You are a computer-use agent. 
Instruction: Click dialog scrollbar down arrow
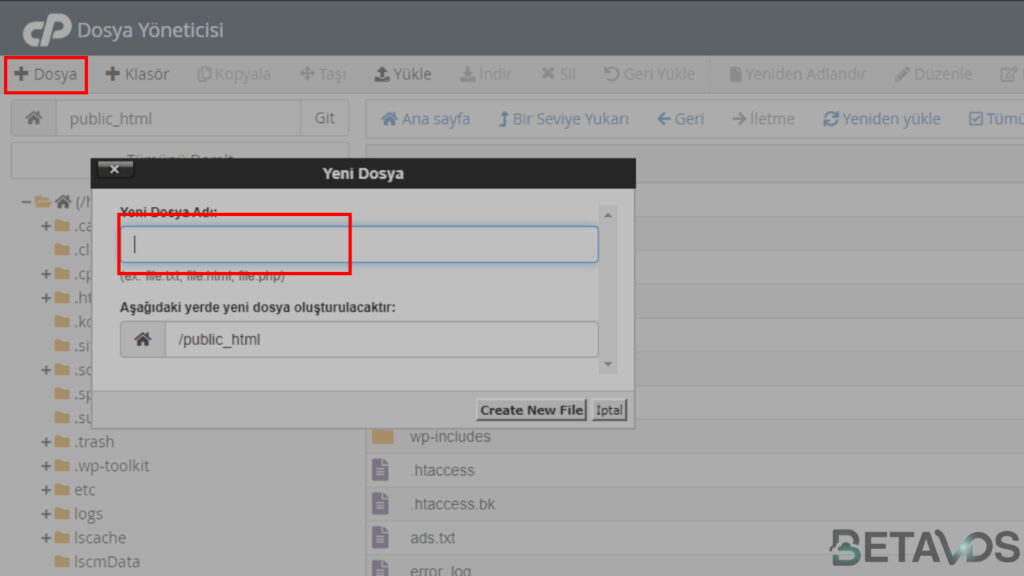(x=608, y=364)
